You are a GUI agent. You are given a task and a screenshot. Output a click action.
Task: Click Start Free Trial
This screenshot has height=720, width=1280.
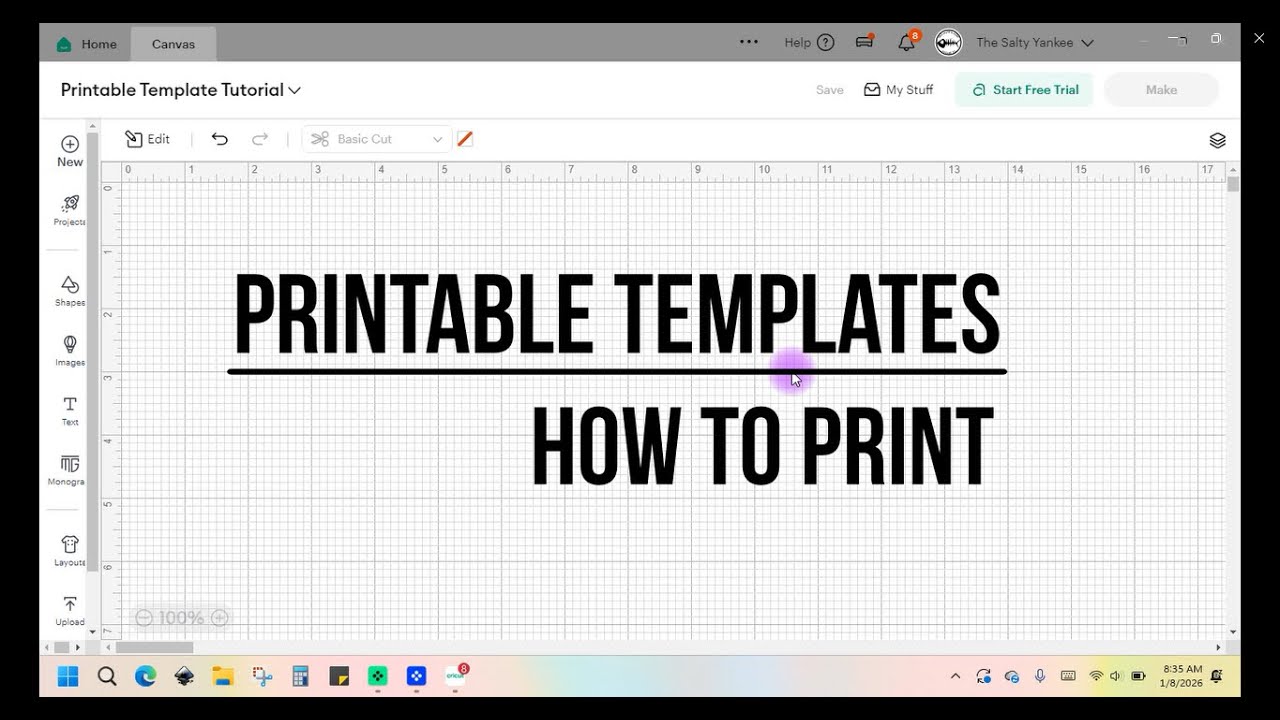pyautogui.click(x=1024, y=90)
